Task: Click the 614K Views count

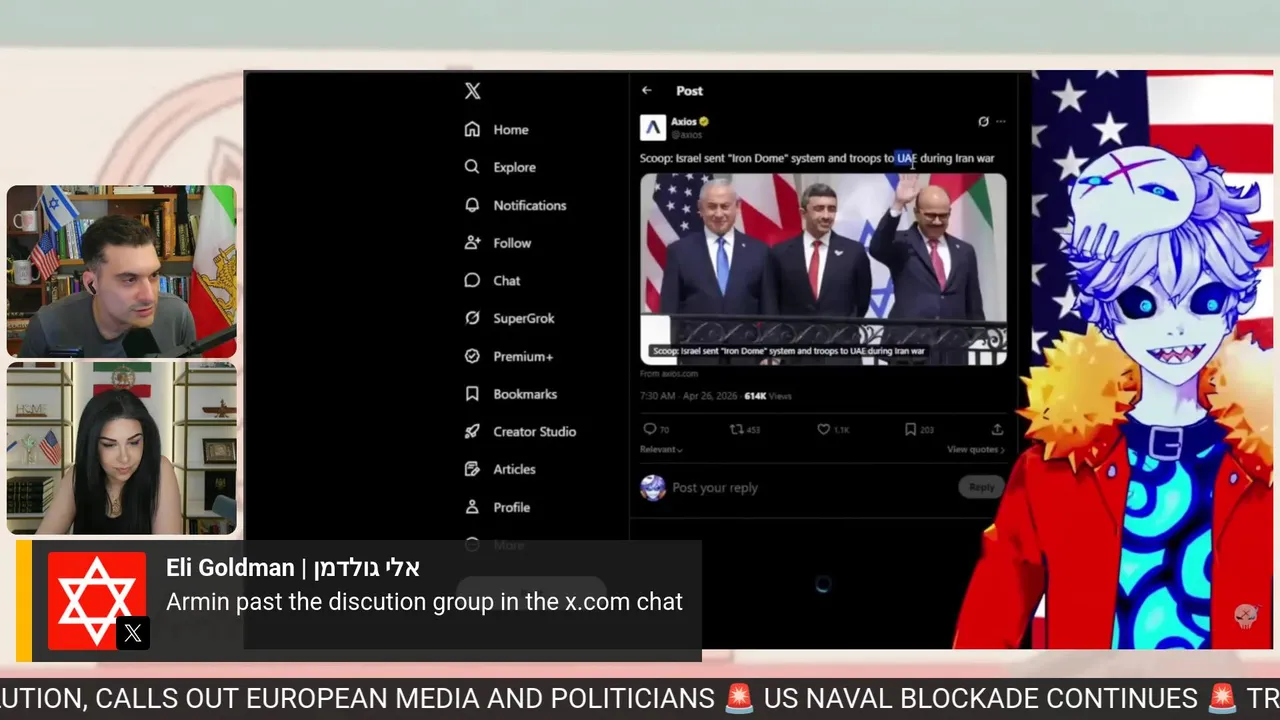Action: [768, 396]
